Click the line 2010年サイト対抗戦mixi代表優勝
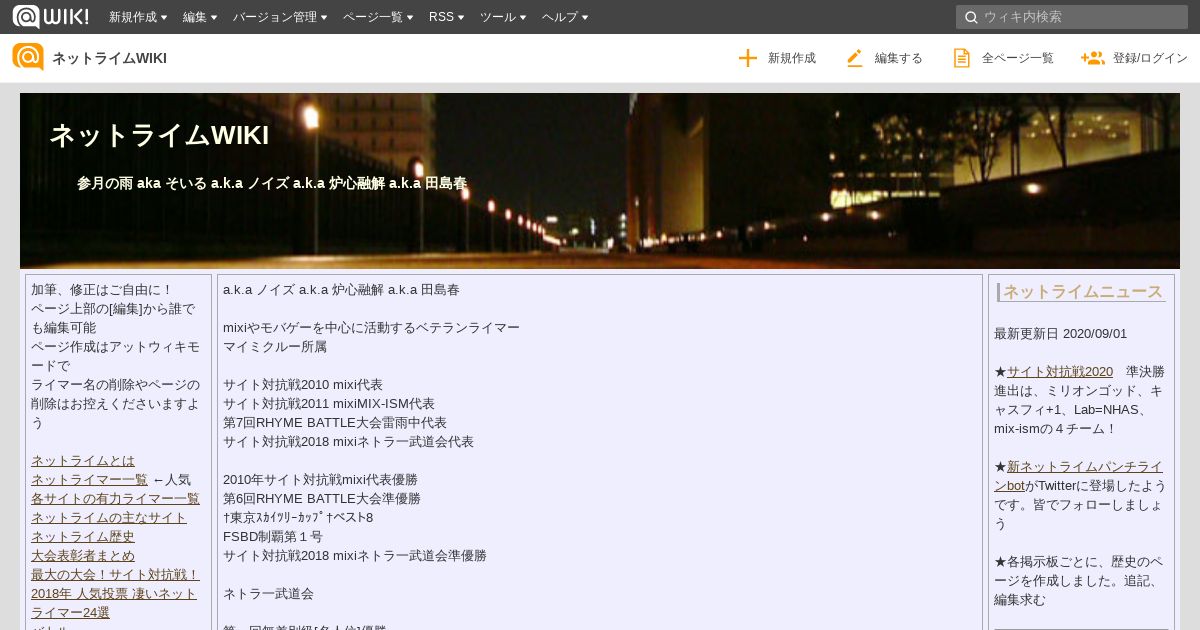This screenshot has height=630, width=1200. 320,480
